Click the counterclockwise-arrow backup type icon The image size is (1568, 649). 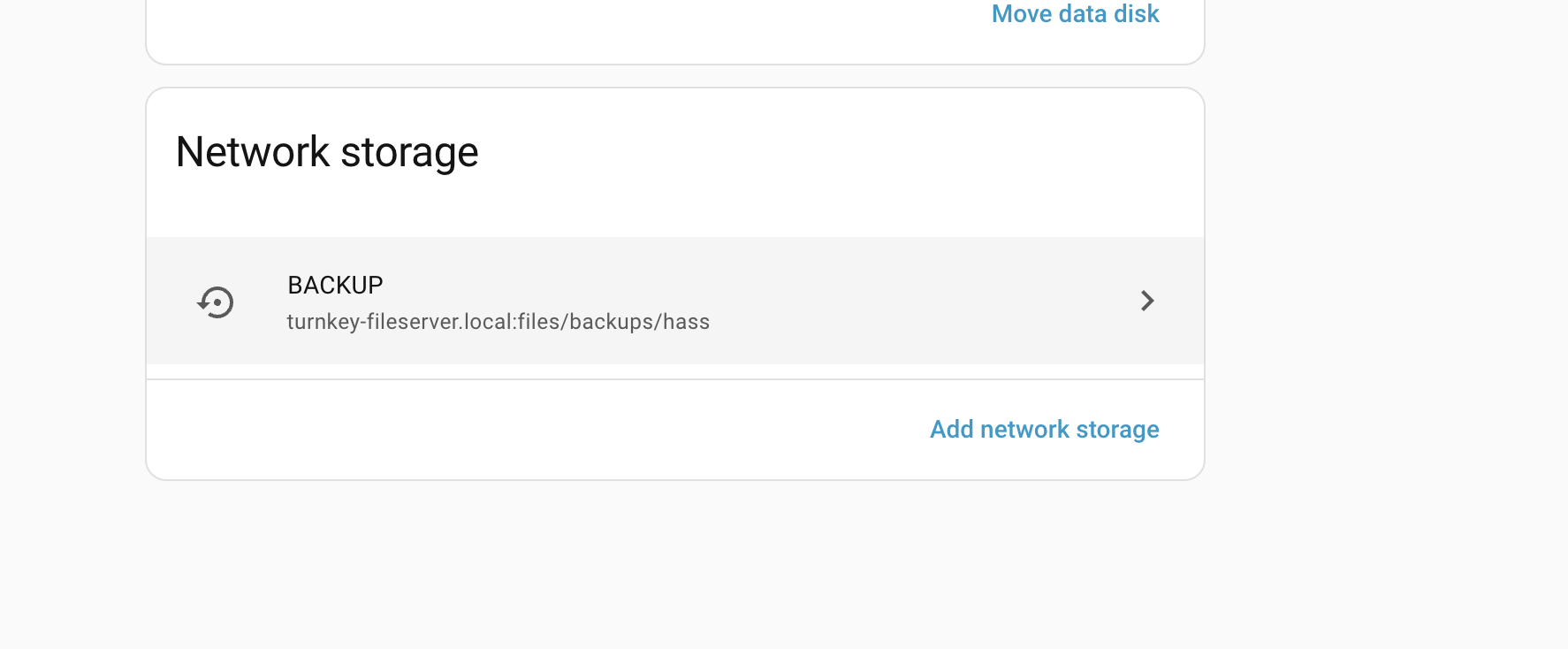[x=216, y=302]
